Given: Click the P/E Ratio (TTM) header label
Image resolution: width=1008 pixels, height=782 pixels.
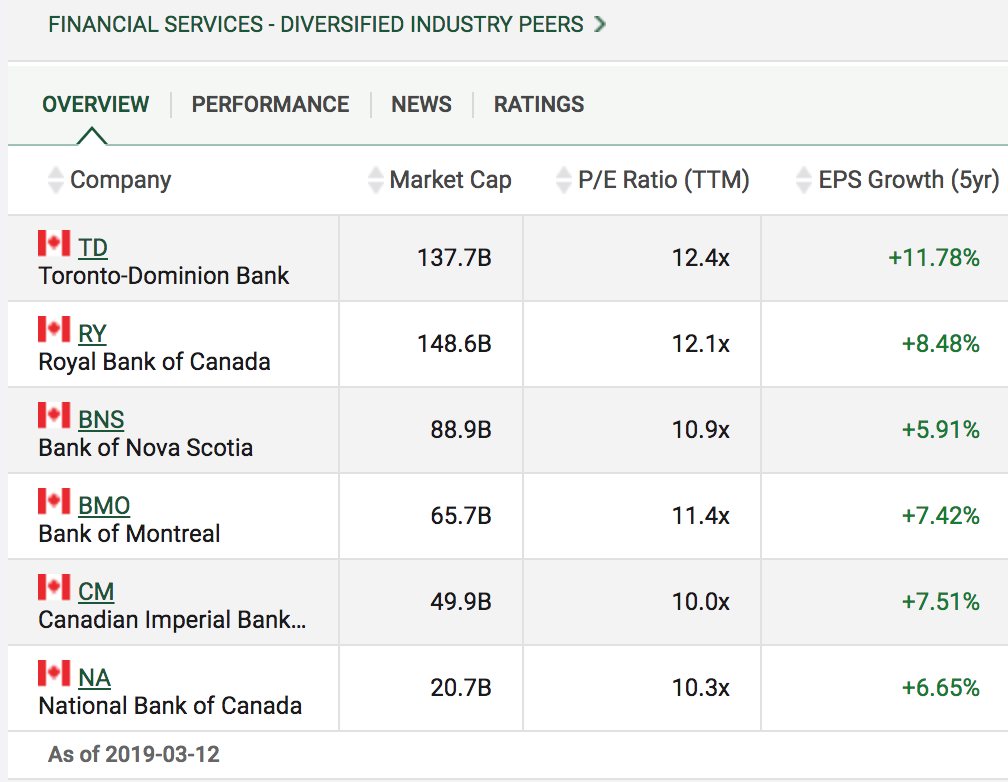Looking at the screenshot, I should (x=663, y=179).
